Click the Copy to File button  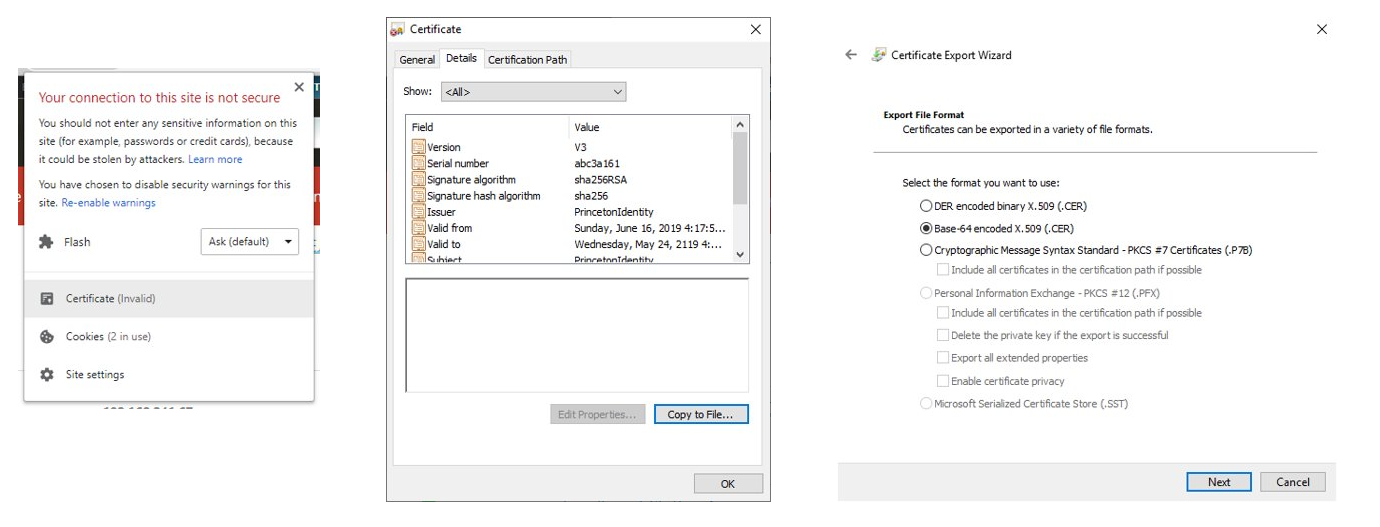[701, 414]
